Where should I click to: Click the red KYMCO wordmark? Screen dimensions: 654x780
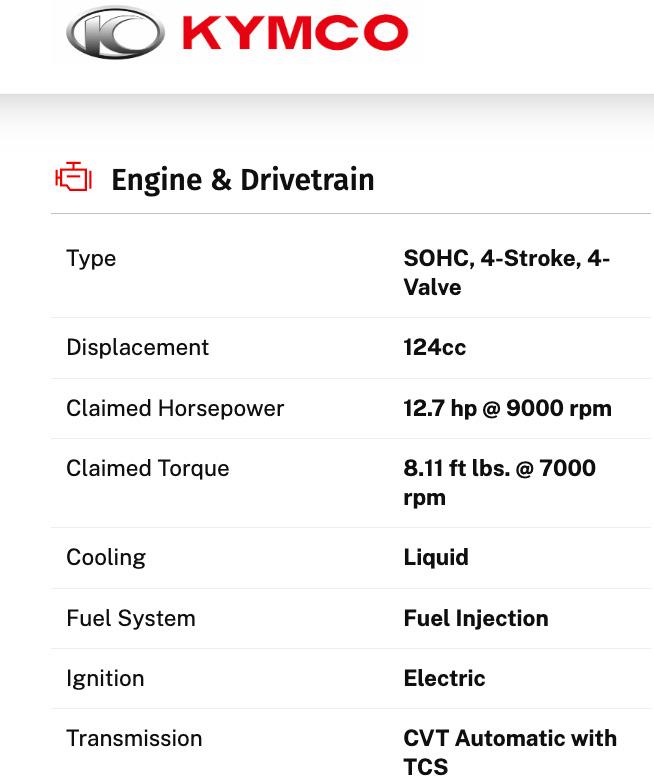pos(295,32)
